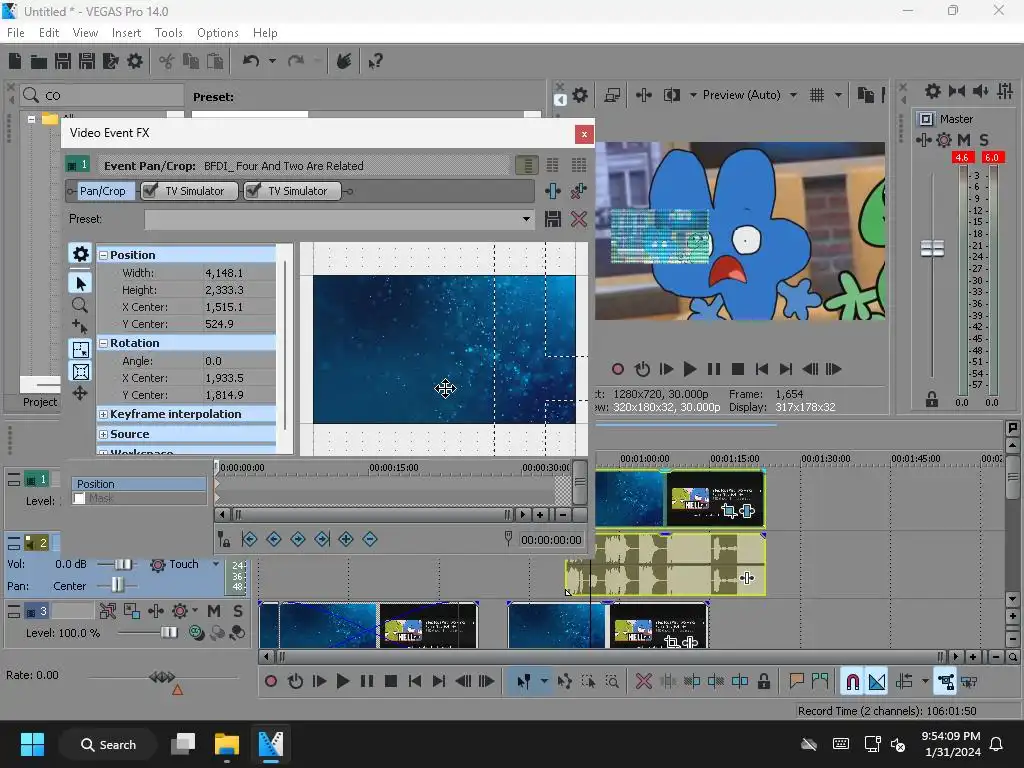Screen dimensions: 1024x768
Task: Click the Undo arrow button
Action: click(251, 61)
